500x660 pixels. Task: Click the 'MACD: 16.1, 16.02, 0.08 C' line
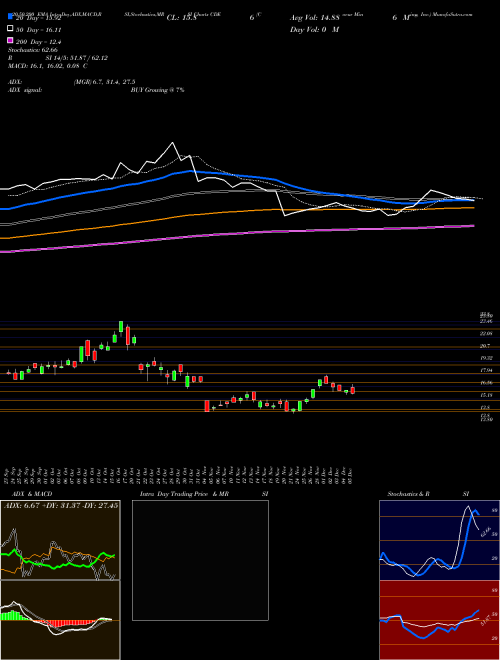click(48, 66)
